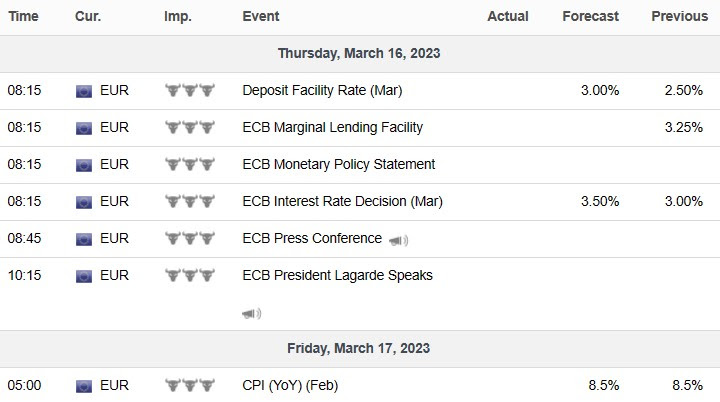Click Thursday, March 16, 2023 date header

click(x=359, y=53)
